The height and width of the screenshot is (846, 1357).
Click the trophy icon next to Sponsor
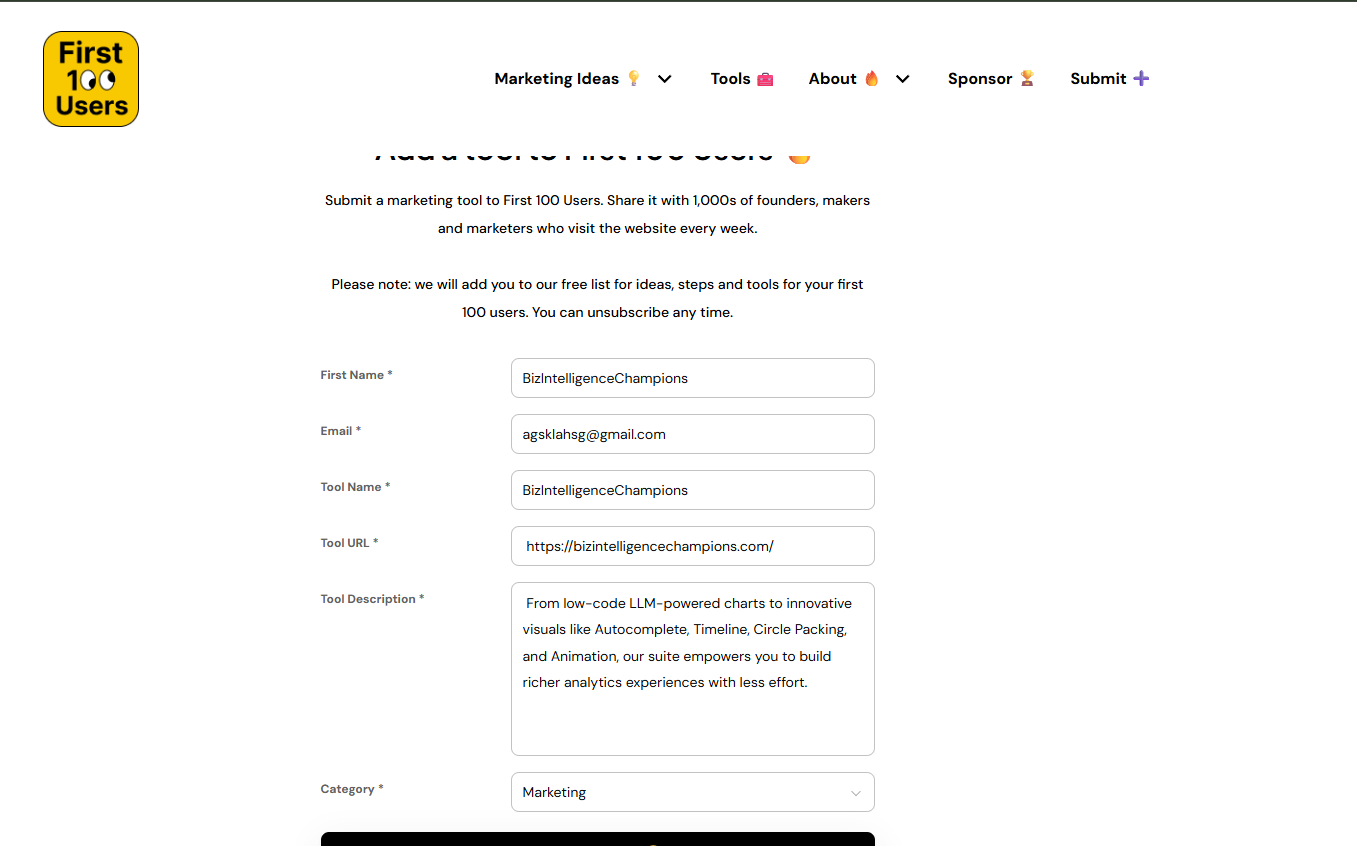(1027, 78)
